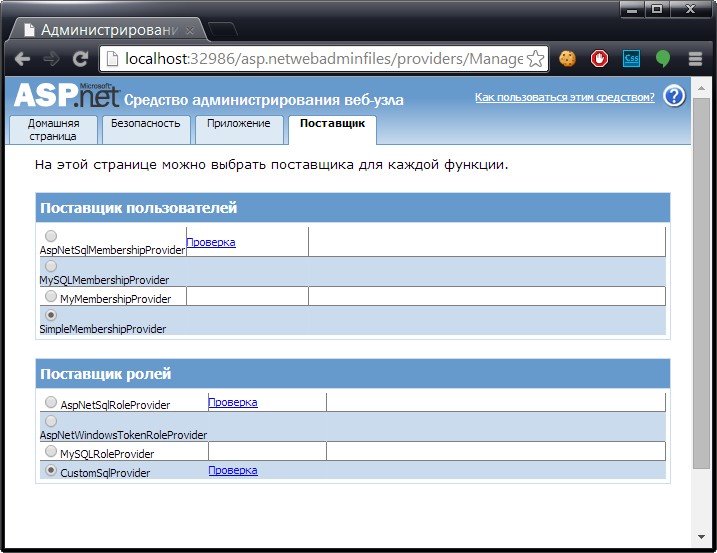
Task: Reload the page with refresh icon
Action: pyautogui.click(x=80, y=59)
